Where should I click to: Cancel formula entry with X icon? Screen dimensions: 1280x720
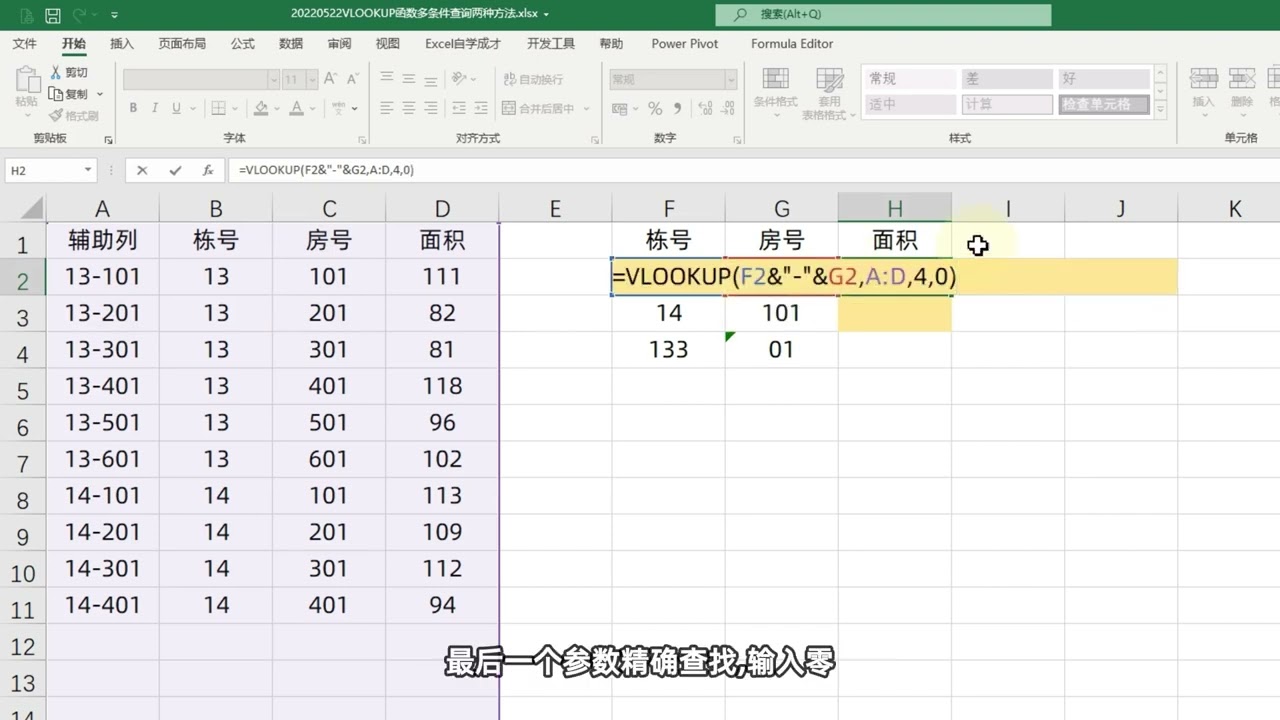click(x=142, y=170)
